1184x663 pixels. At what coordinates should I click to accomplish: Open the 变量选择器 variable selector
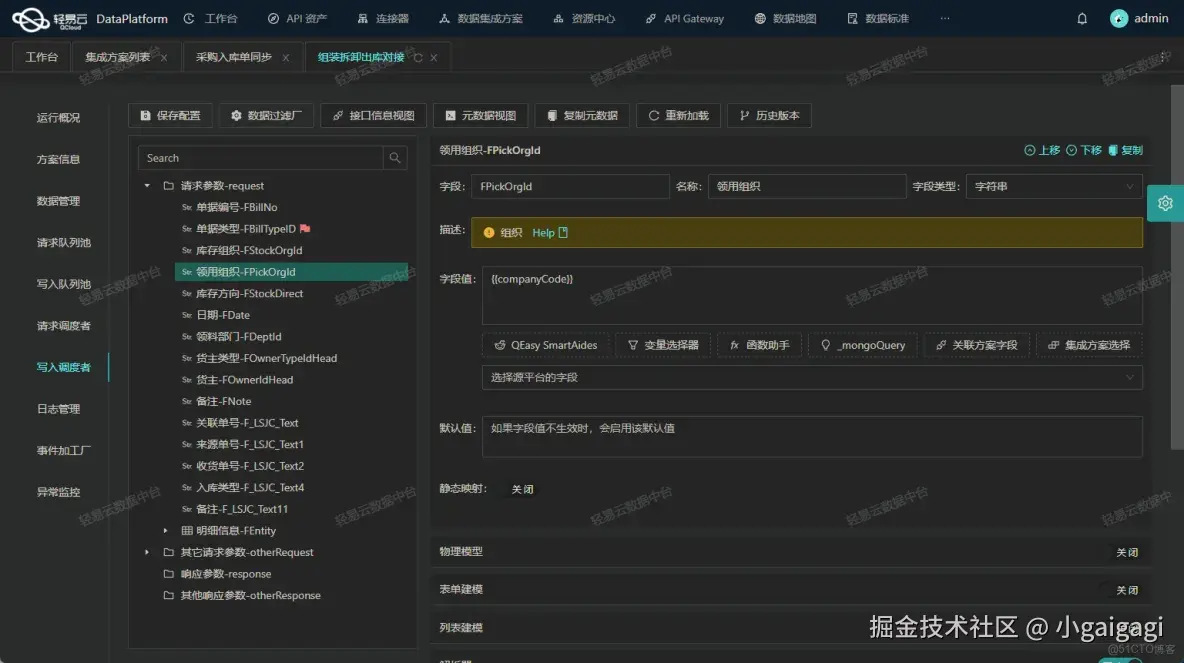(663, 345)
